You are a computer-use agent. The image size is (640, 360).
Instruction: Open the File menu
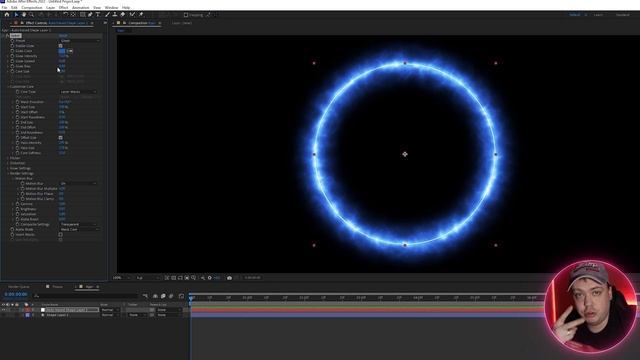(x=4, y=7)
